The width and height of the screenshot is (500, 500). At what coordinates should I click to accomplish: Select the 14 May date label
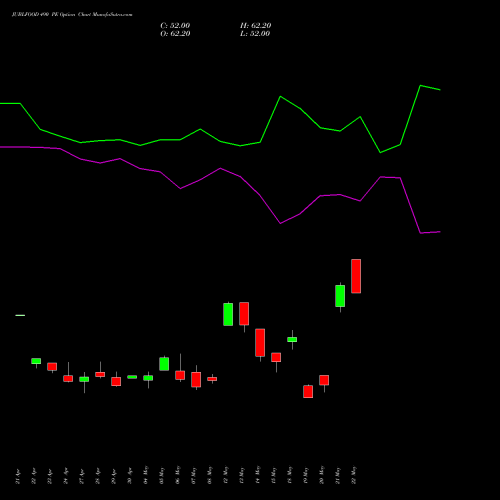click(258, 475)
